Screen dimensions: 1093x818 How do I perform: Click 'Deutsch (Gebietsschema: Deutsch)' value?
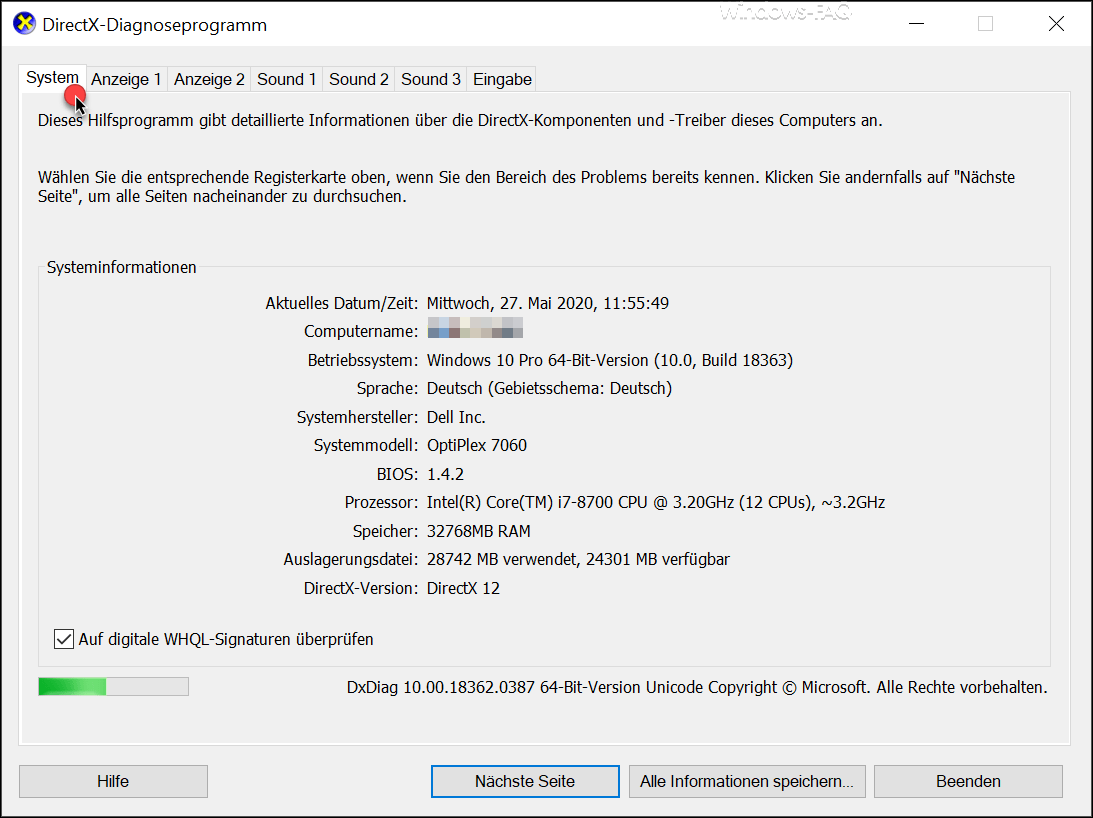(549, 388)
